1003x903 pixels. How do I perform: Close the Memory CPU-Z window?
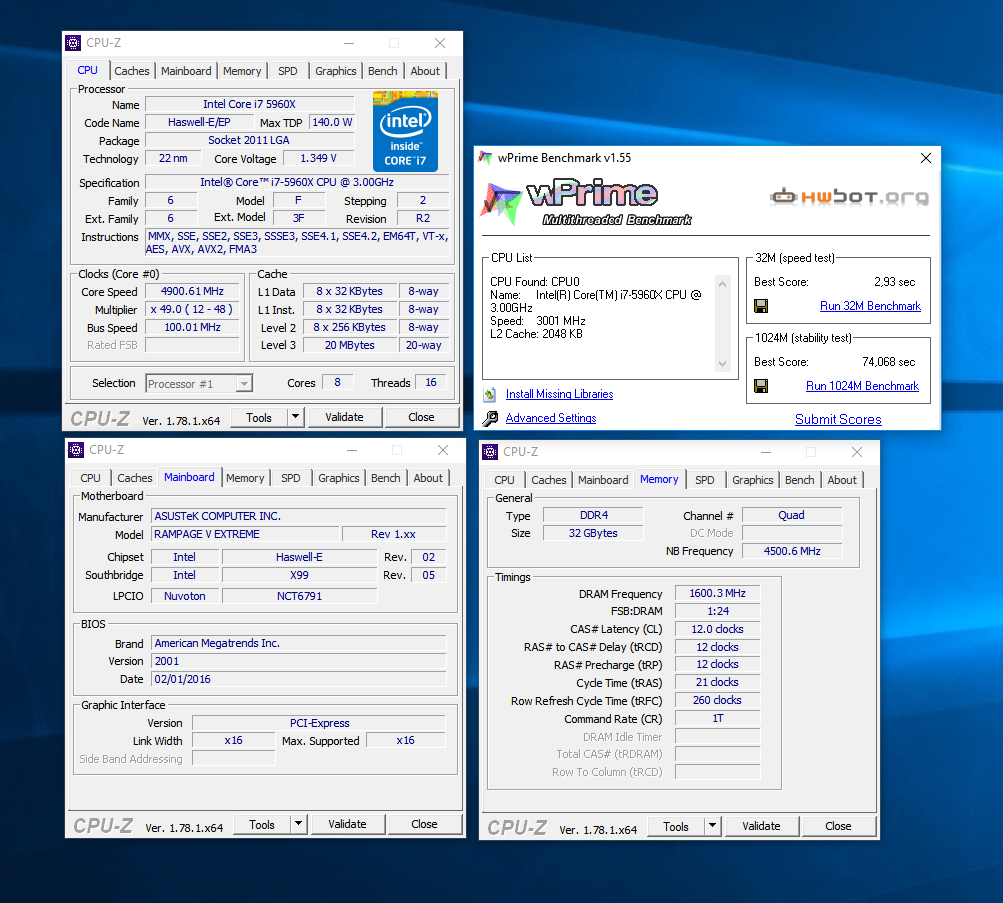coord(857,452)
